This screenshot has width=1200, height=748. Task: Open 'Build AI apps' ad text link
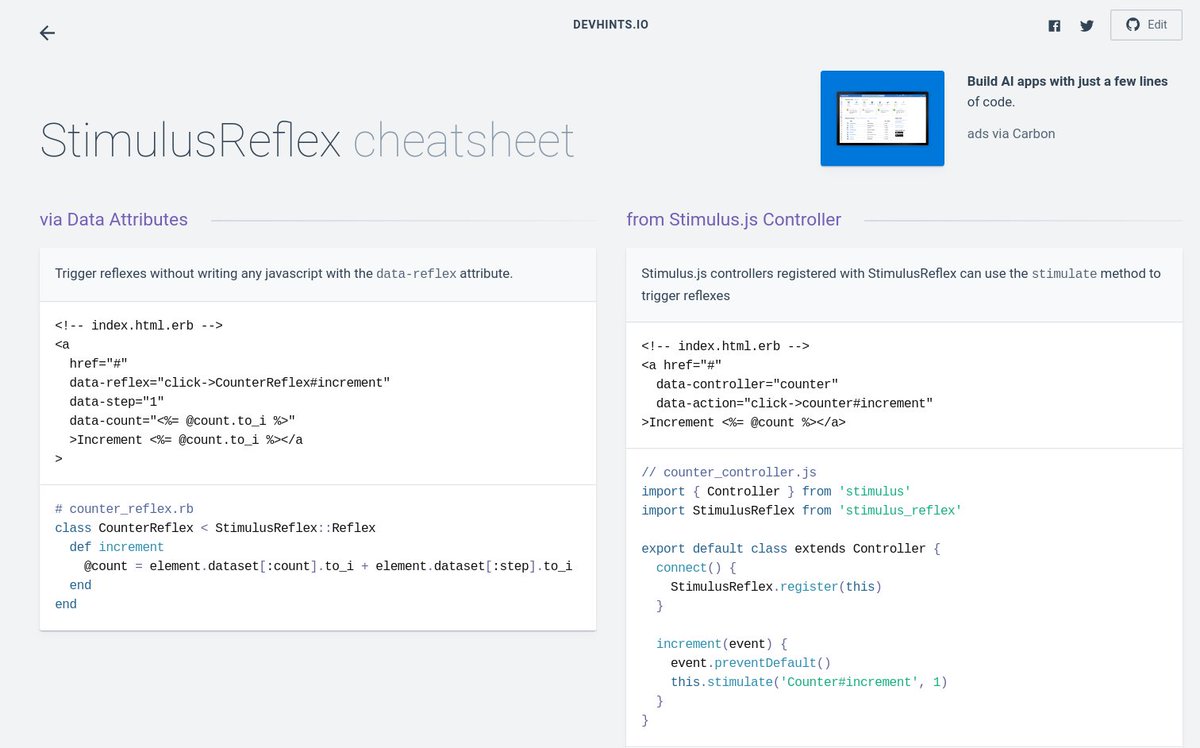point(1067,91)
